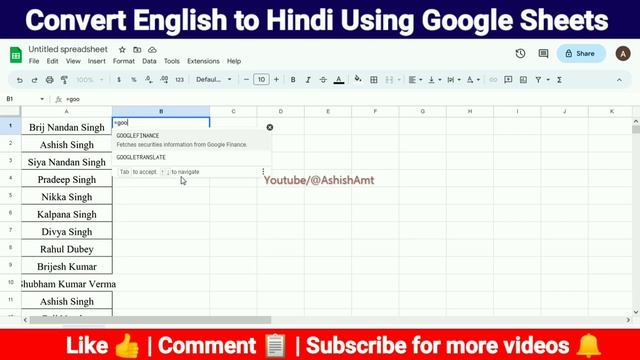Click the Share button
Image resolution: width=640 pixels, height=360 pixels.
tap(581, 53)
